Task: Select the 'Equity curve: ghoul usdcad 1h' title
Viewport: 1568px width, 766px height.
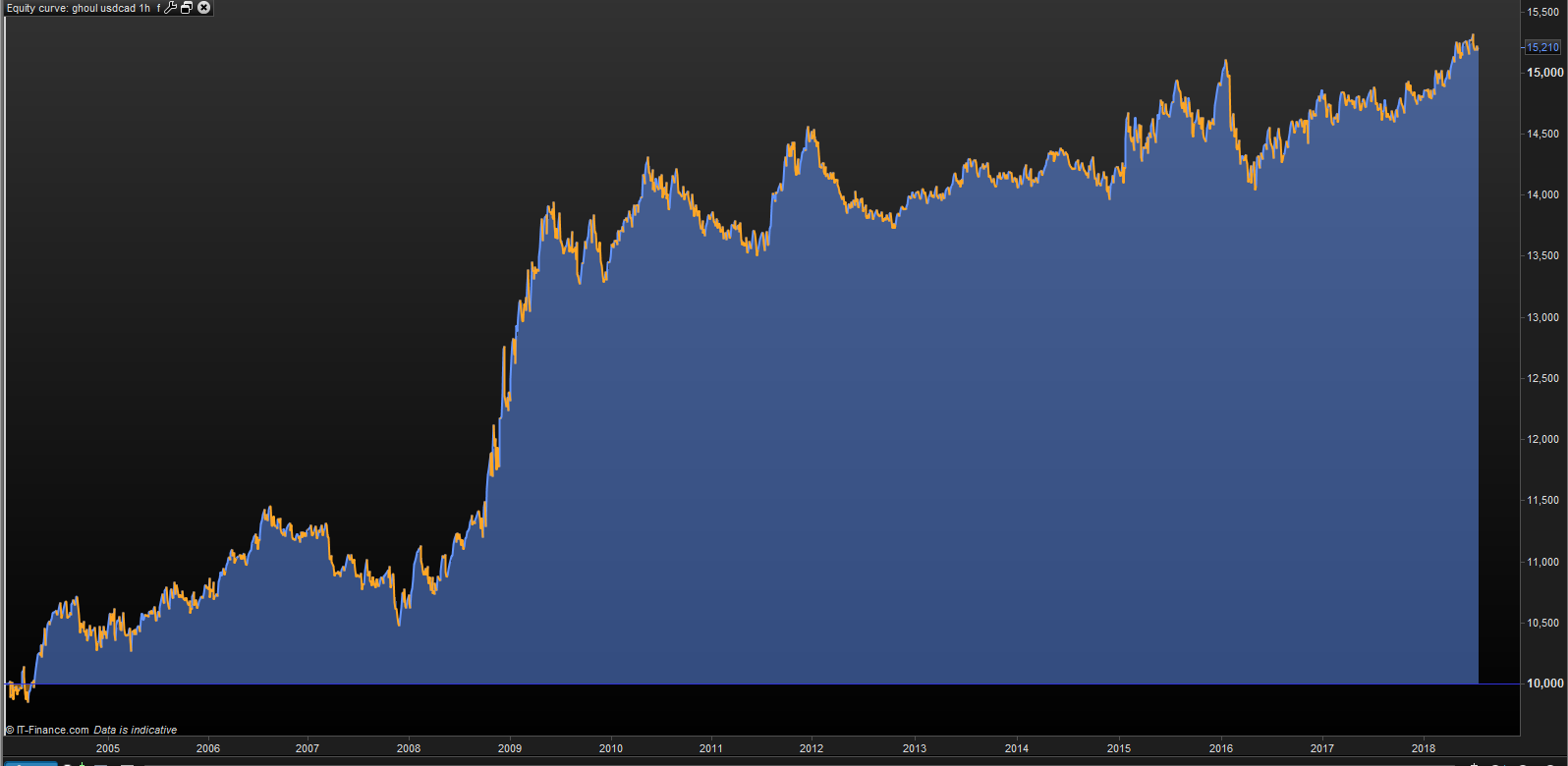Action: (79, 8)
